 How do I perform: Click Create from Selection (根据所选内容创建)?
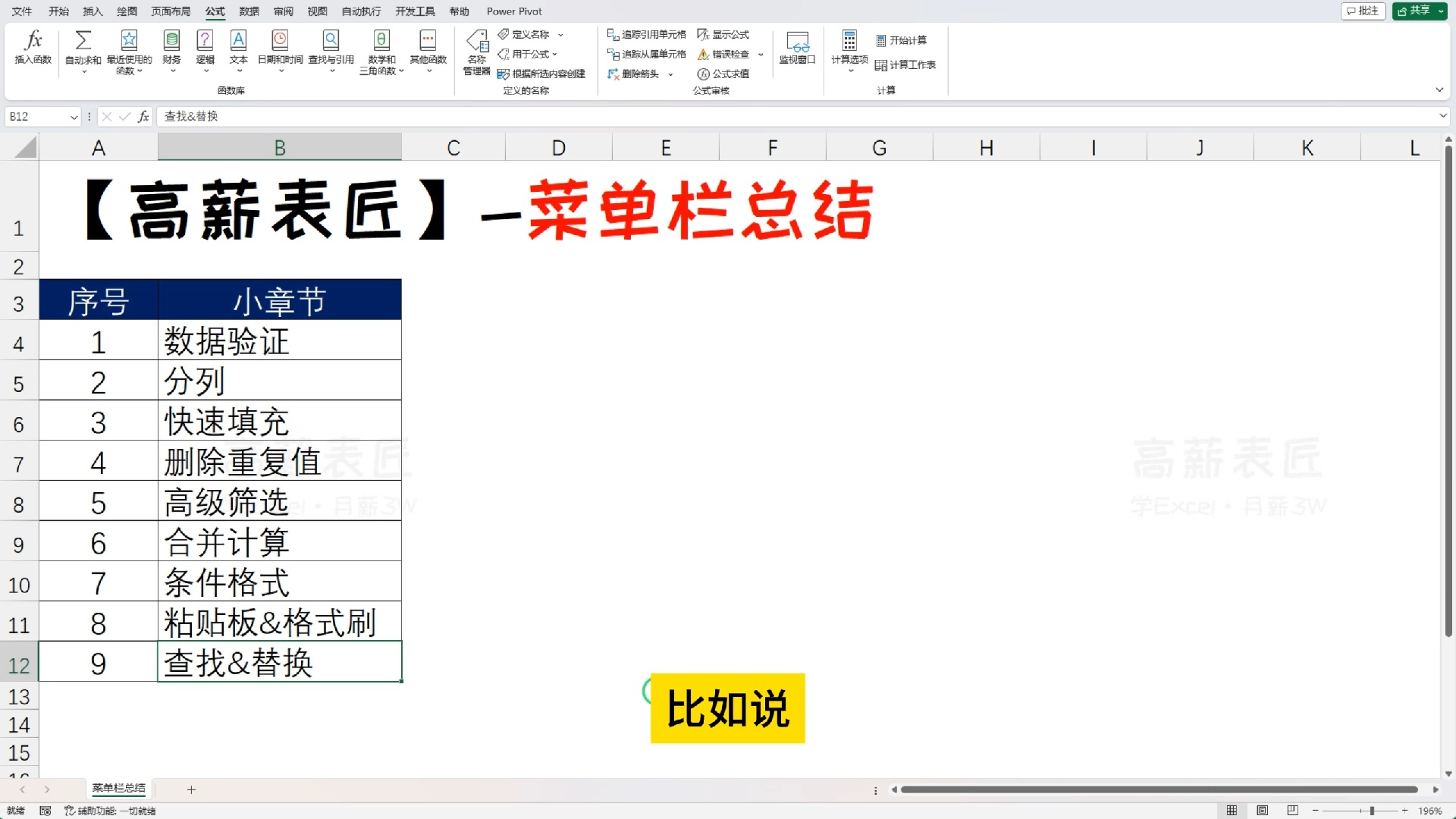[x=541, y=74]
